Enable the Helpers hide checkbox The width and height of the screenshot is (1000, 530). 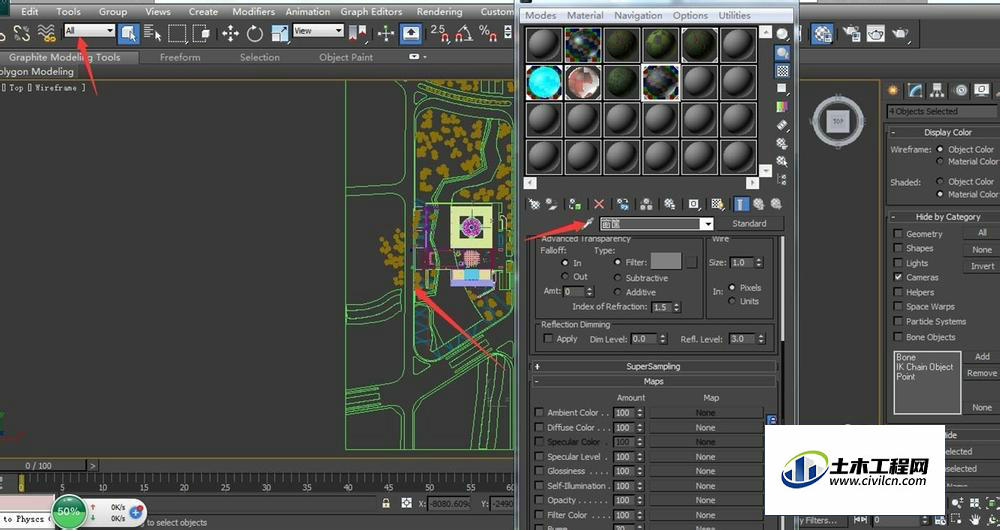pyautogui.click(x=898, y=292)
